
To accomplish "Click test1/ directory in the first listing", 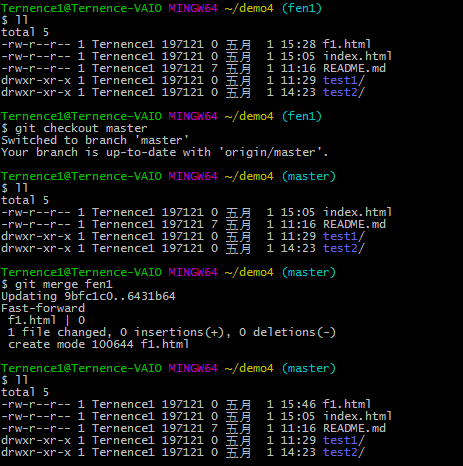I will pyautogui.click(x=344, y=80).
